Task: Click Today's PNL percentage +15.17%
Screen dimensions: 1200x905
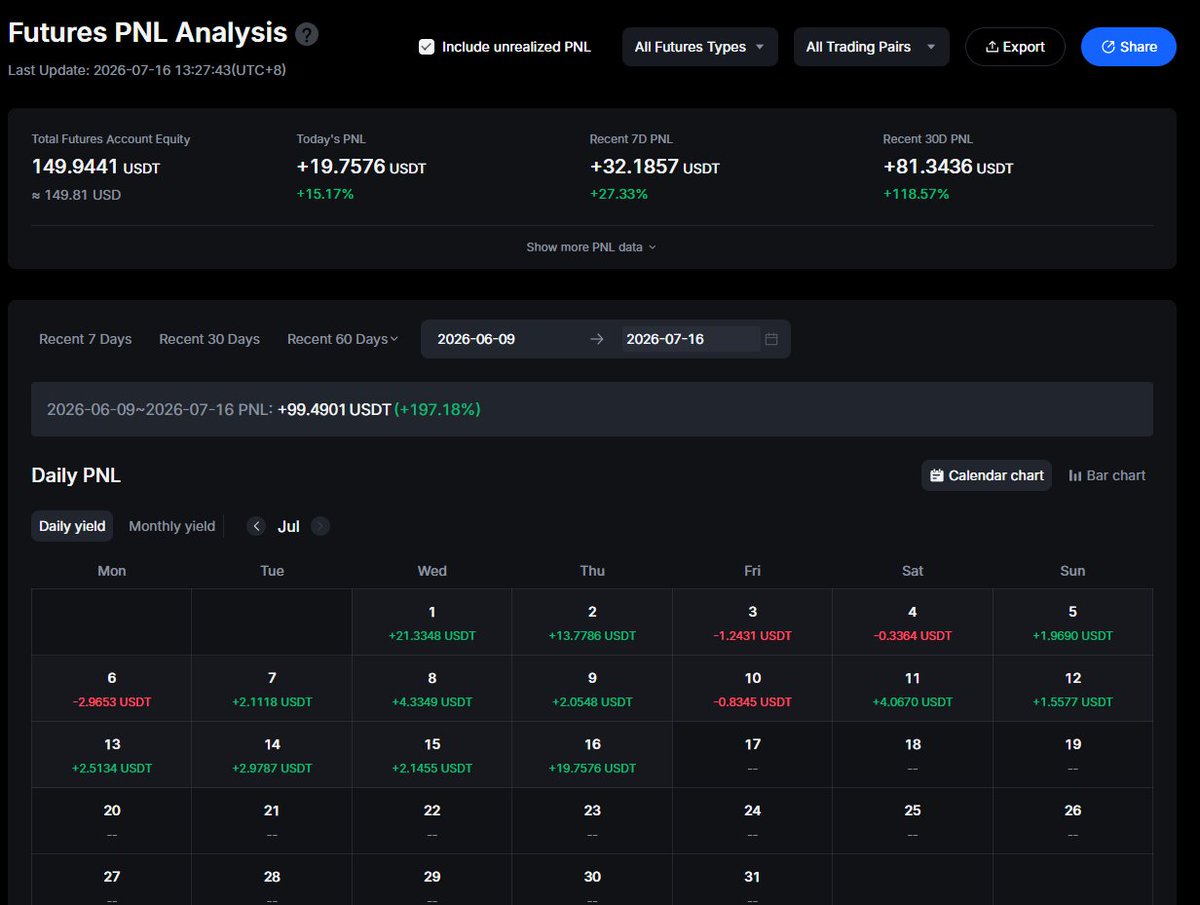Action: tap(325, 194)
